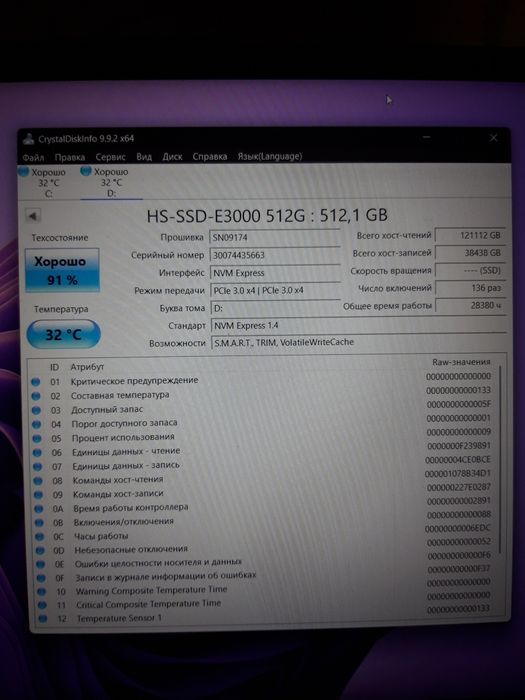The width and height of the screenshot is (525, 700).
Task: Select the row Порог доступного запаса
Action: tap(262, 421)
